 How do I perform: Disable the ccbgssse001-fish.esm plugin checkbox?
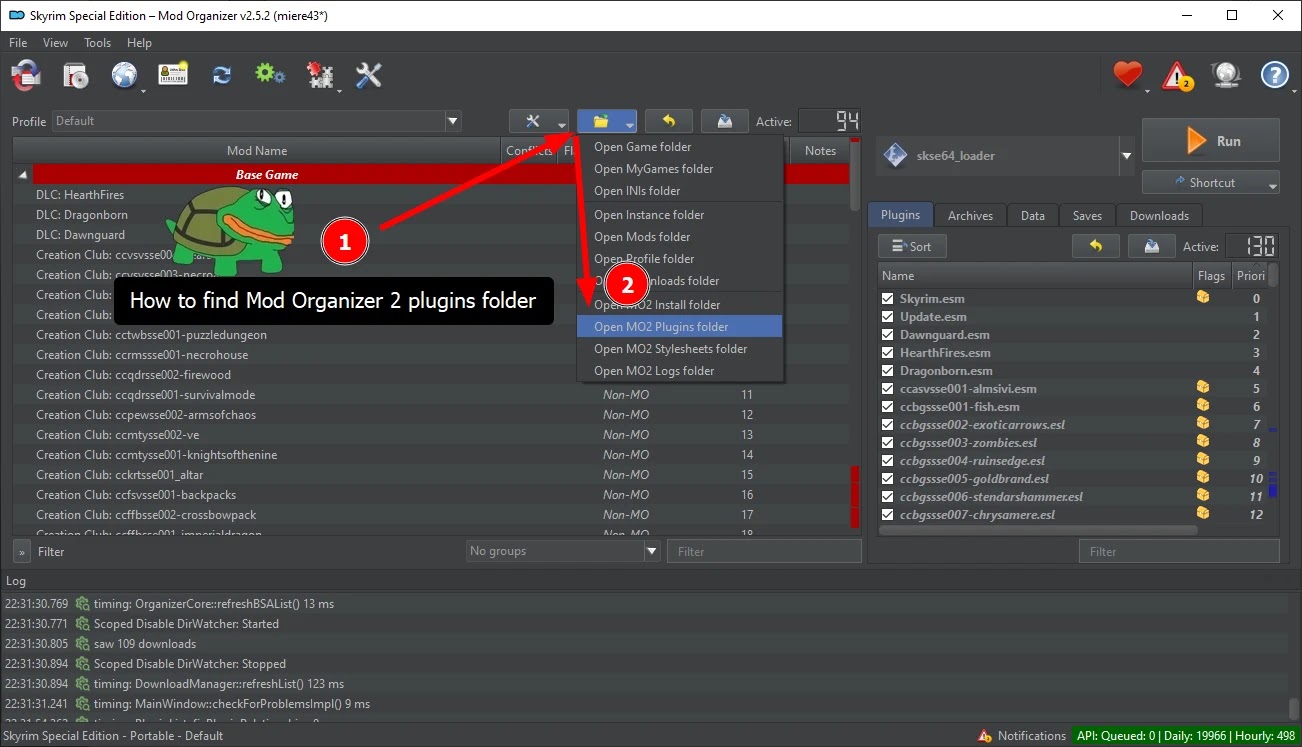click(x=887, y=406)
